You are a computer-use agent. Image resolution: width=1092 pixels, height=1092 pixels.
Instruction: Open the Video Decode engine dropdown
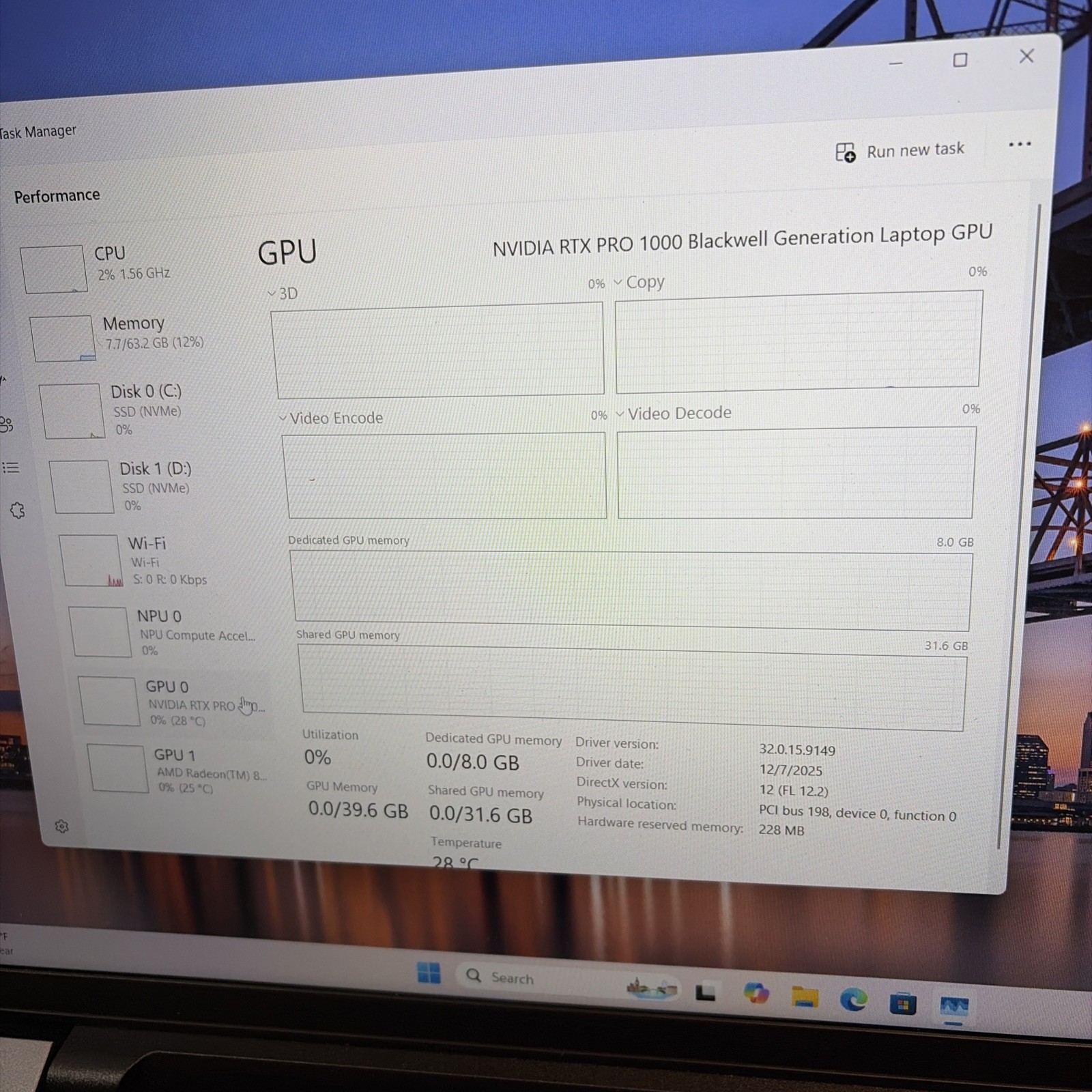pos(673,413)
